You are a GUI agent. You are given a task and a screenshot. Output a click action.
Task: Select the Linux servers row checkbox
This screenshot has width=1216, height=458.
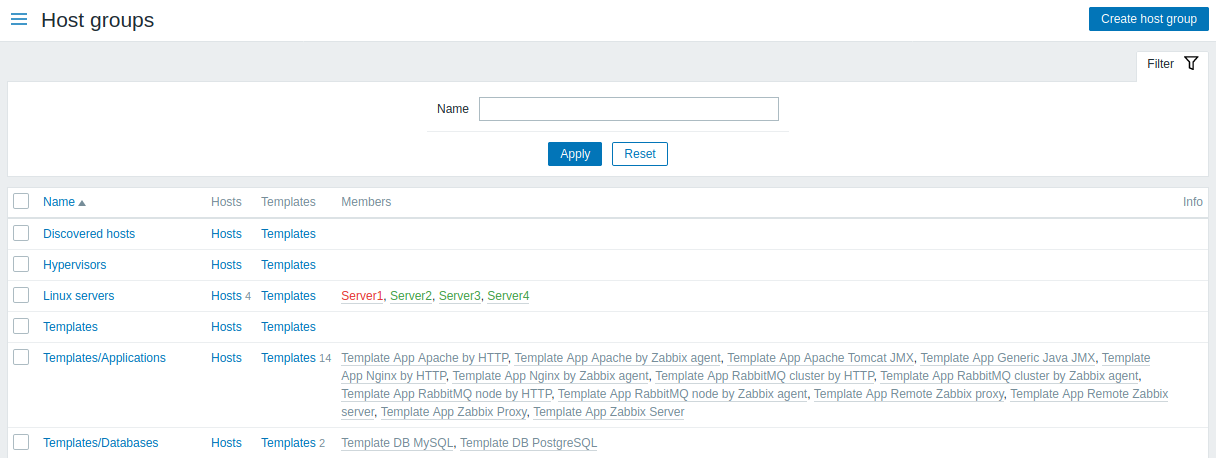click(21, 295)
